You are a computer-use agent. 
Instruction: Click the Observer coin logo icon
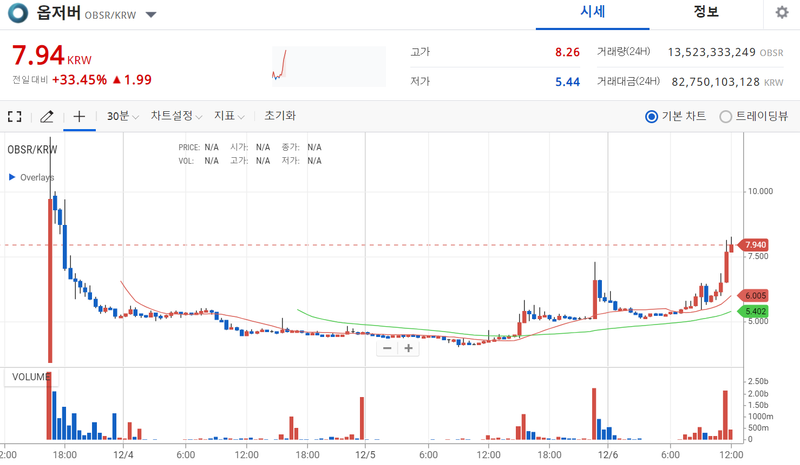pyautogui.click(x=18, y=13)
